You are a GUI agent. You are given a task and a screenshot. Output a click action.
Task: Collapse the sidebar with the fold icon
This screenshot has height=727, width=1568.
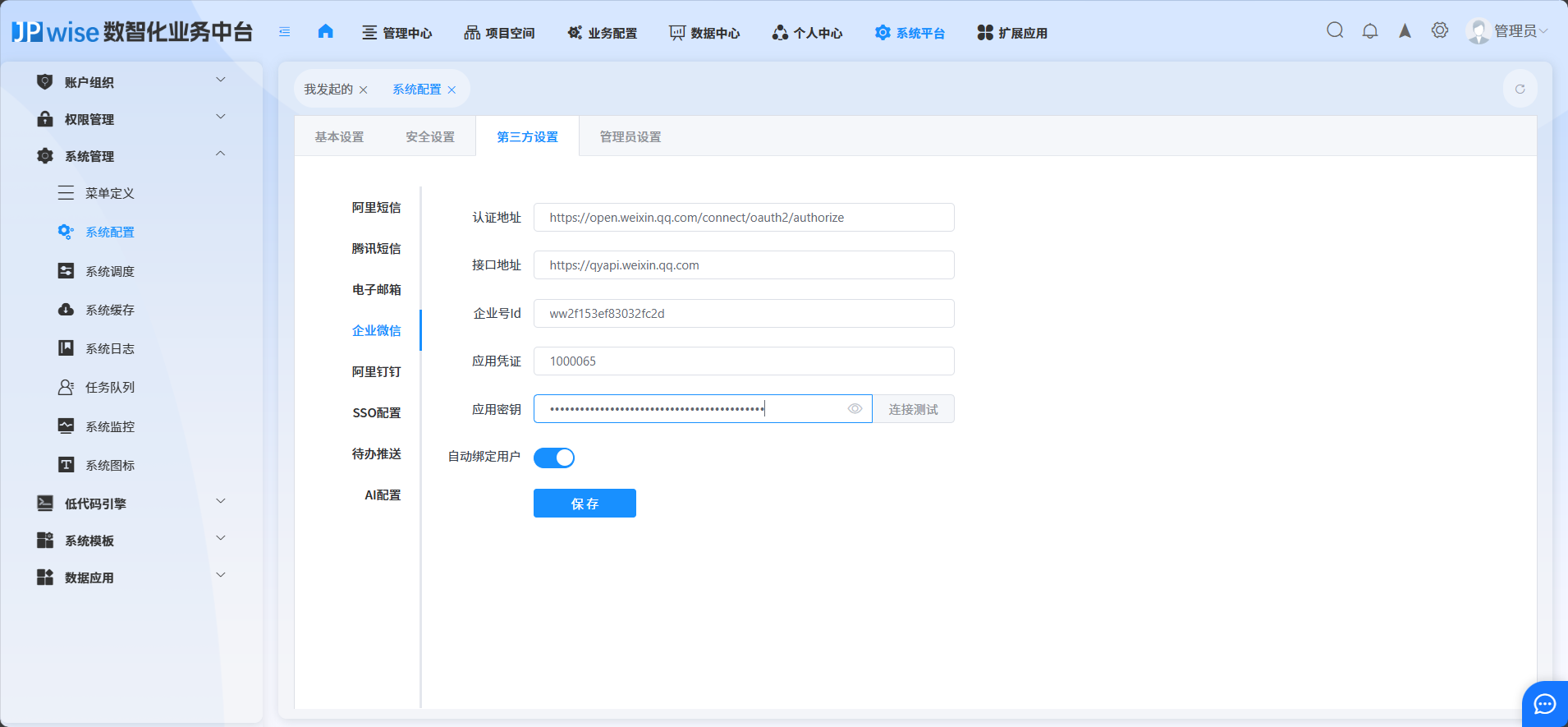[285, 32]
